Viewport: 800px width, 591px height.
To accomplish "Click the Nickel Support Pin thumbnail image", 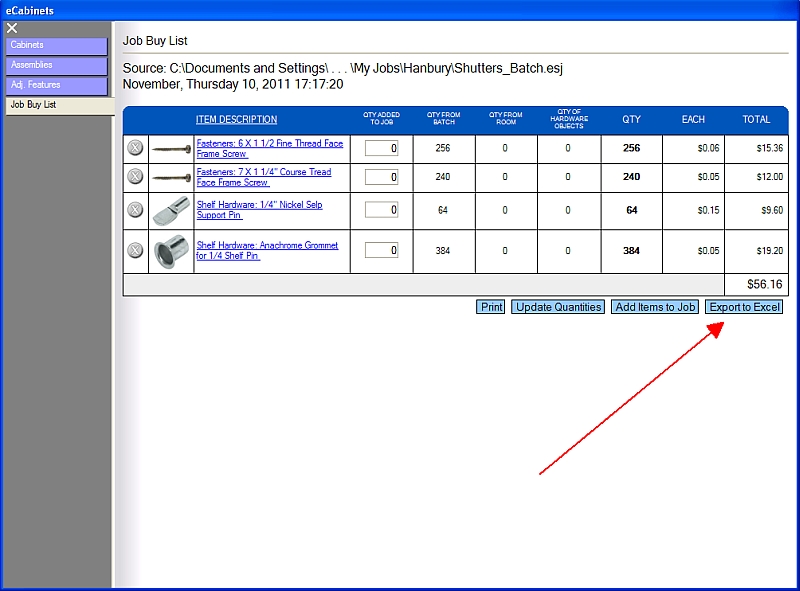I will (x=171, y=210).
